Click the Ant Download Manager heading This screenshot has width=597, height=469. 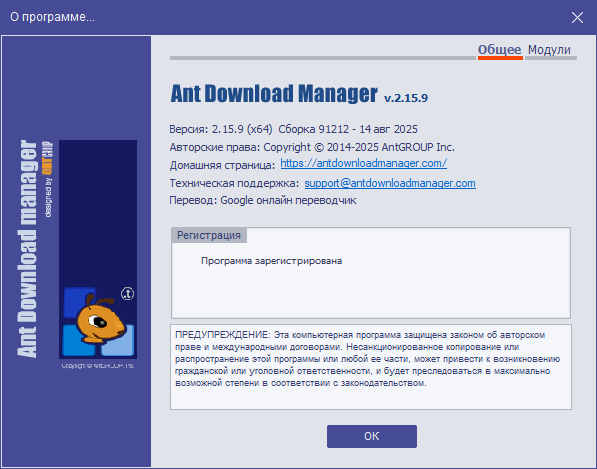click(x=274, y=94)
